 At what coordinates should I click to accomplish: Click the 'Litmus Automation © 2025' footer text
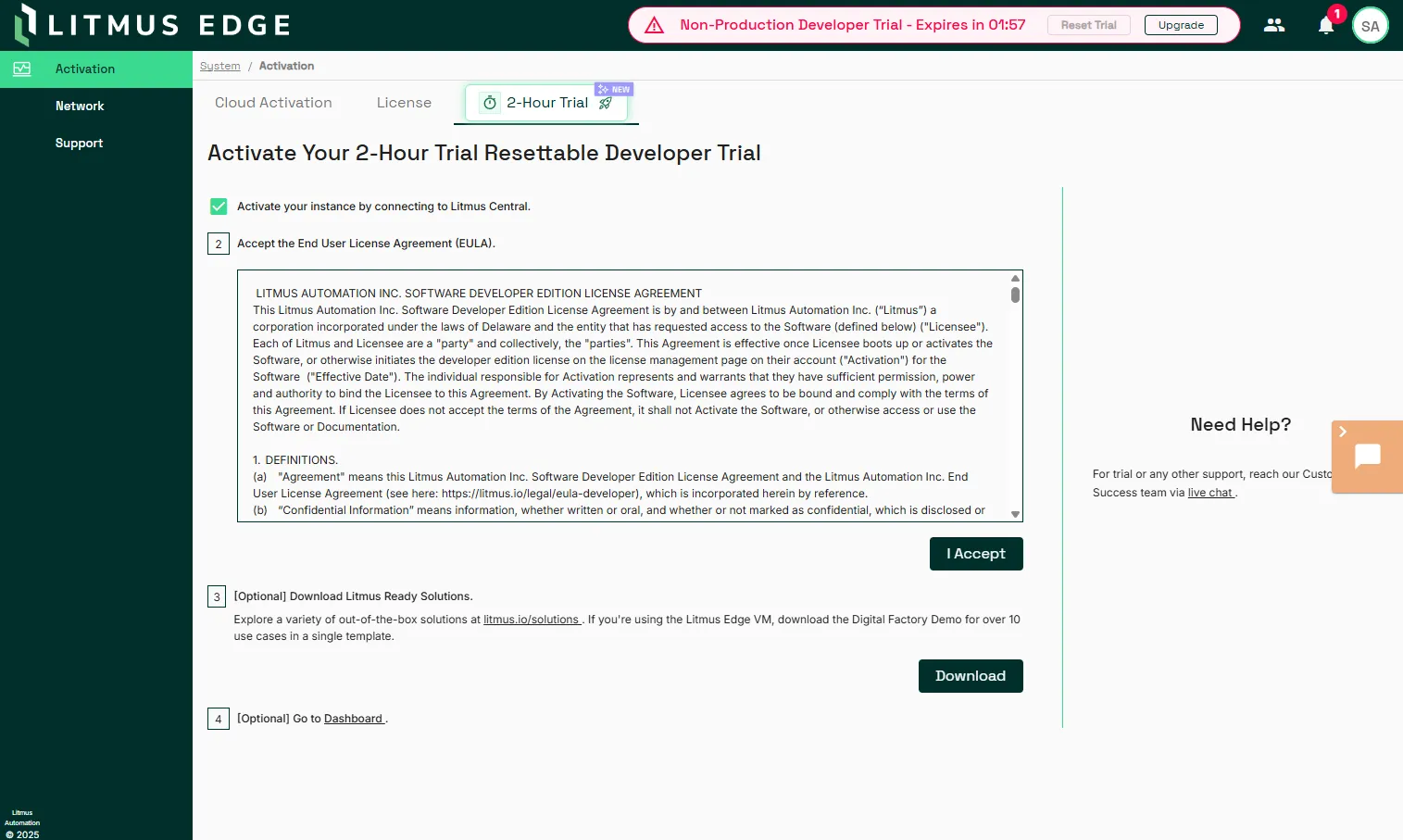22,823
